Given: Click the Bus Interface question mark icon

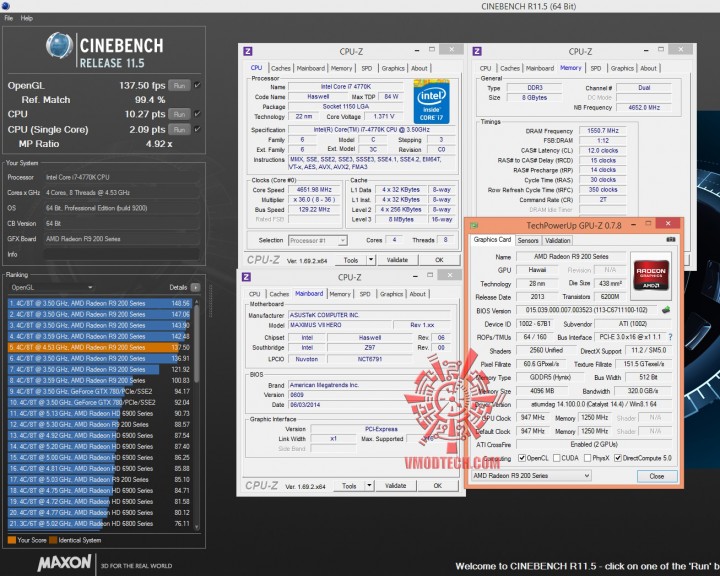Looking at the screenshot, I should (670, 337).
